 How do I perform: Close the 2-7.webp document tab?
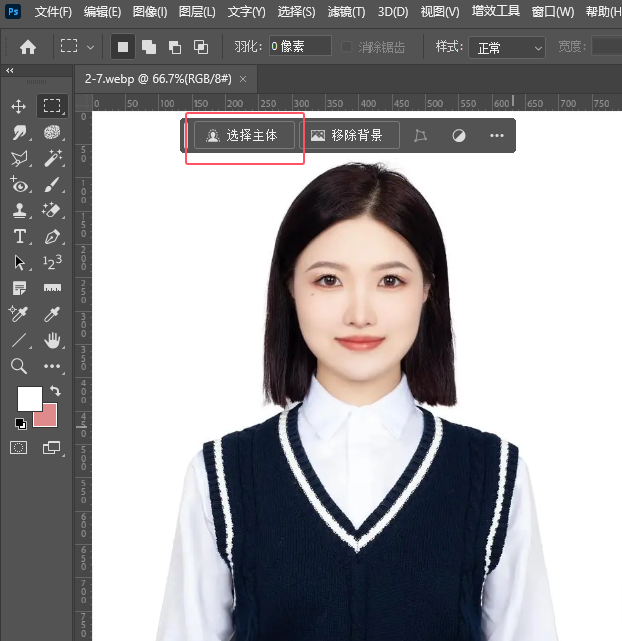243,79
